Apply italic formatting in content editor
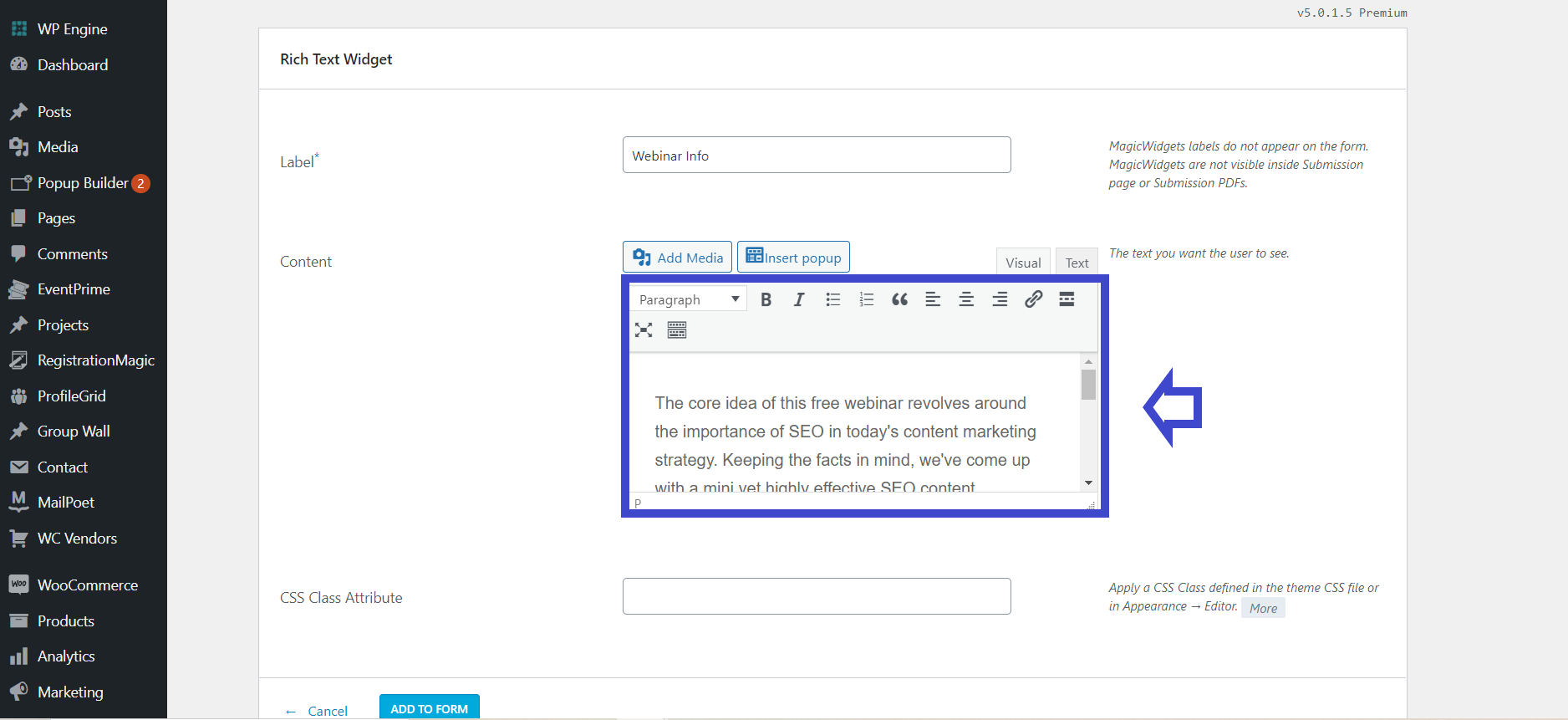1568x720 pixels. tap(799, 299)
